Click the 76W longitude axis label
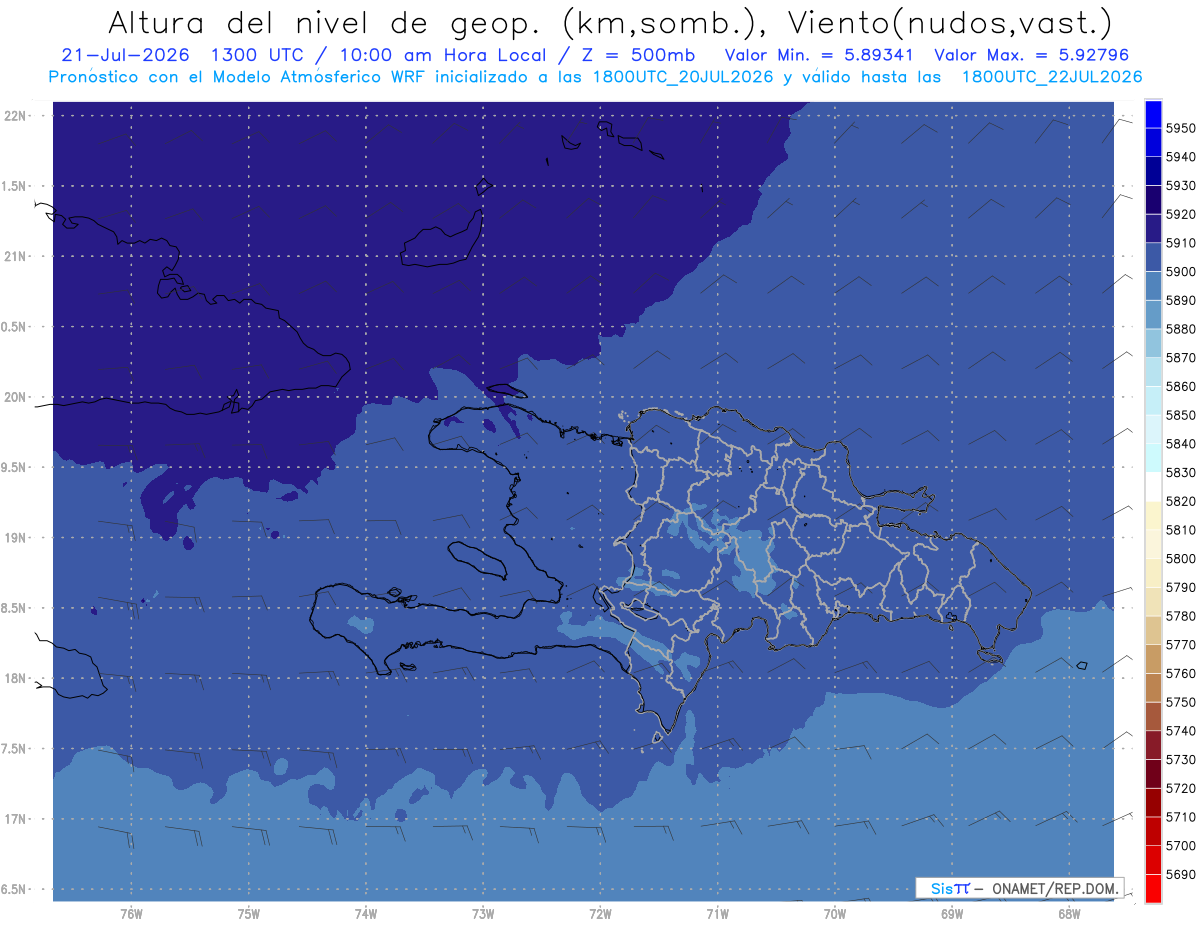This screenshot has height=927, width=1200. tap(131, 914)
